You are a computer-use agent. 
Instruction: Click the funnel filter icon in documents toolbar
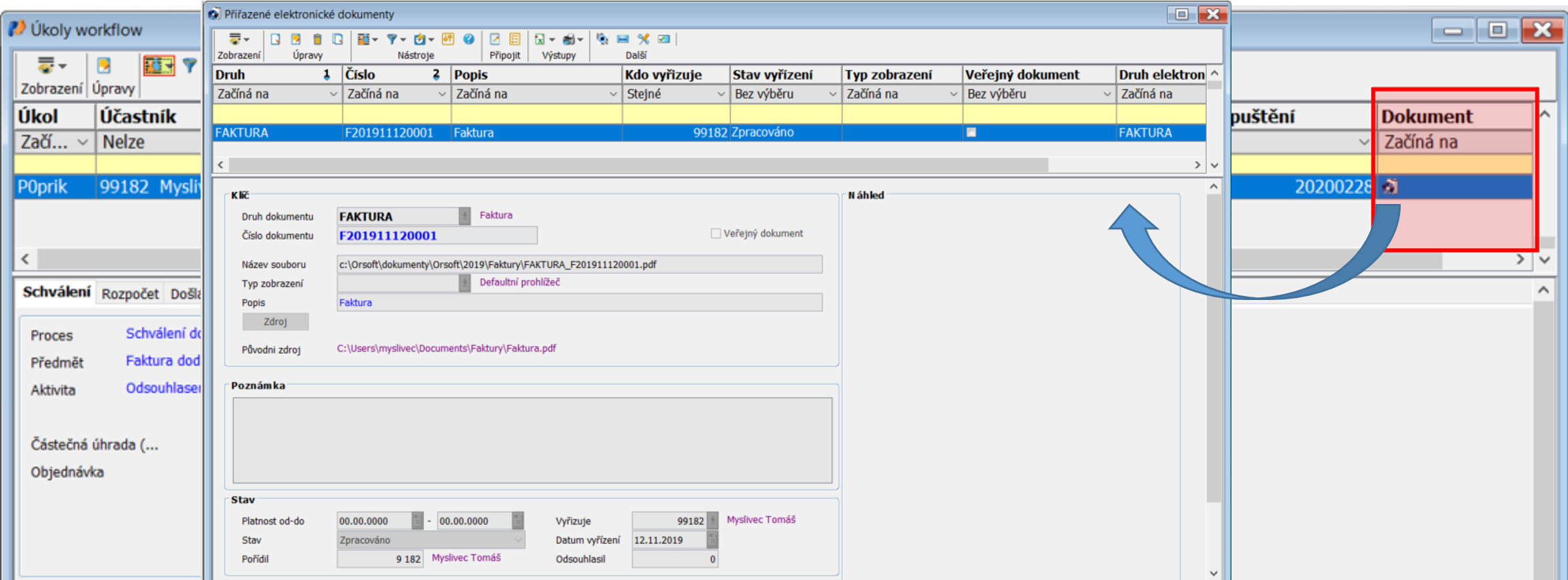point(392,39)
